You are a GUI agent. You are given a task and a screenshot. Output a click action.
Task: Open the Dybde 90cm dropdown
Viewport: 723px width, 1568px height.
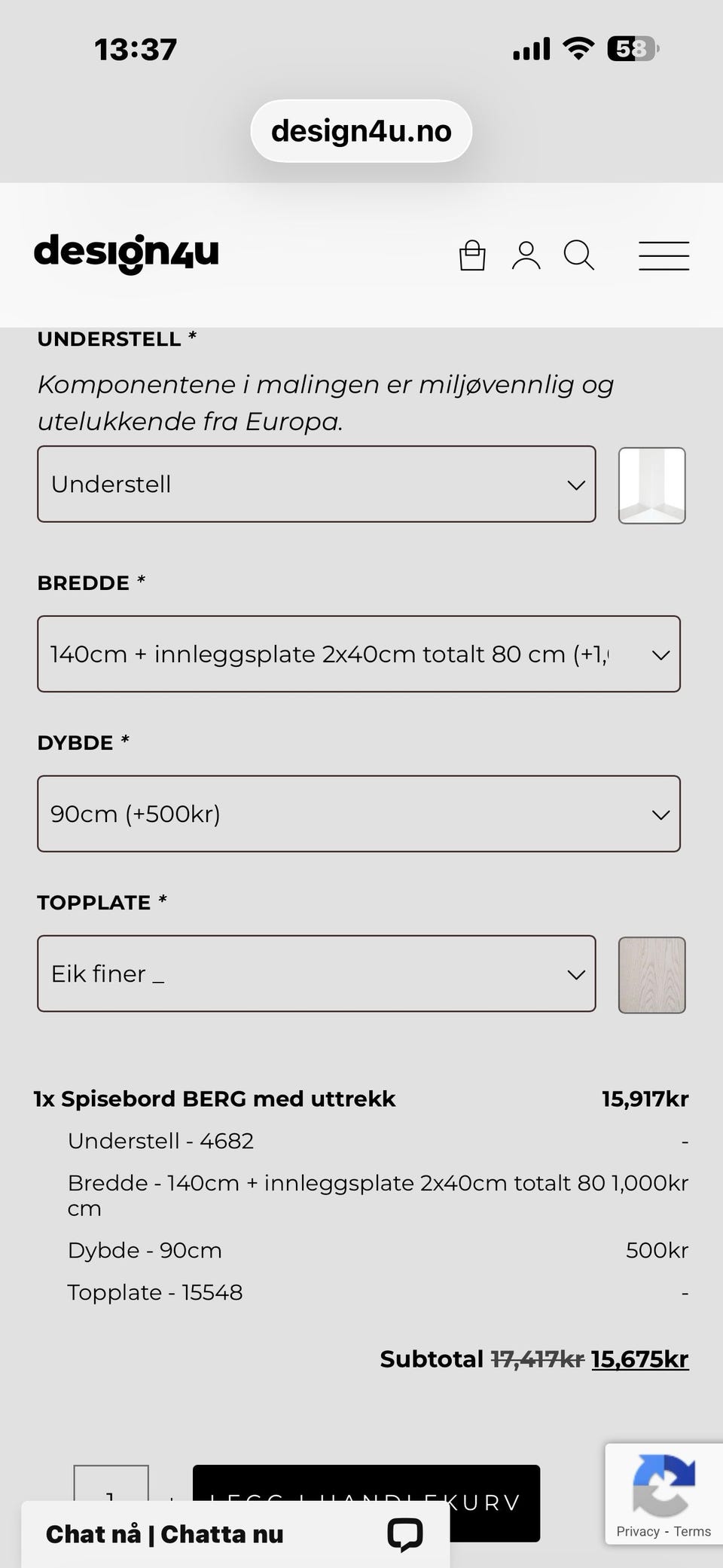pyautogui.click(x=358, y=814)
